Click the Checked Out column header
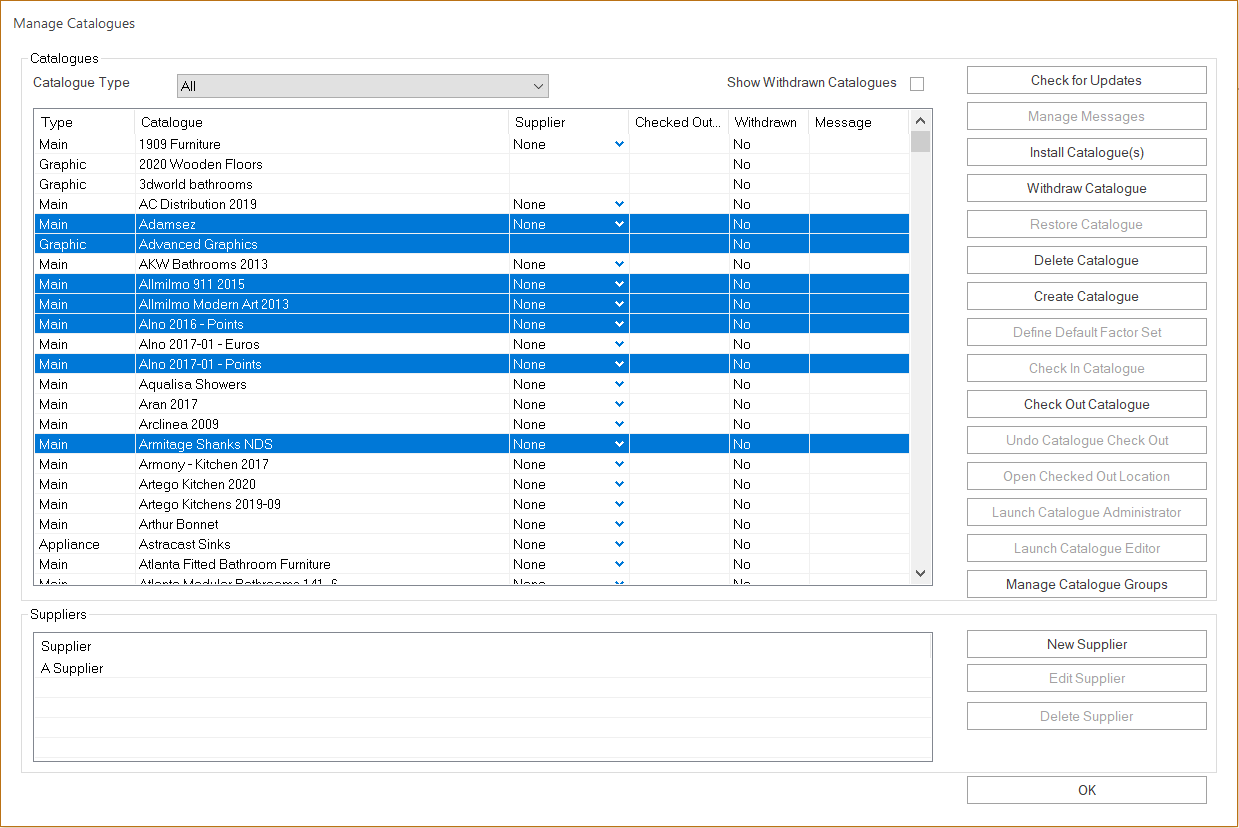The width and height of the screenshot is (1239, 828). [x=678, y=122]
